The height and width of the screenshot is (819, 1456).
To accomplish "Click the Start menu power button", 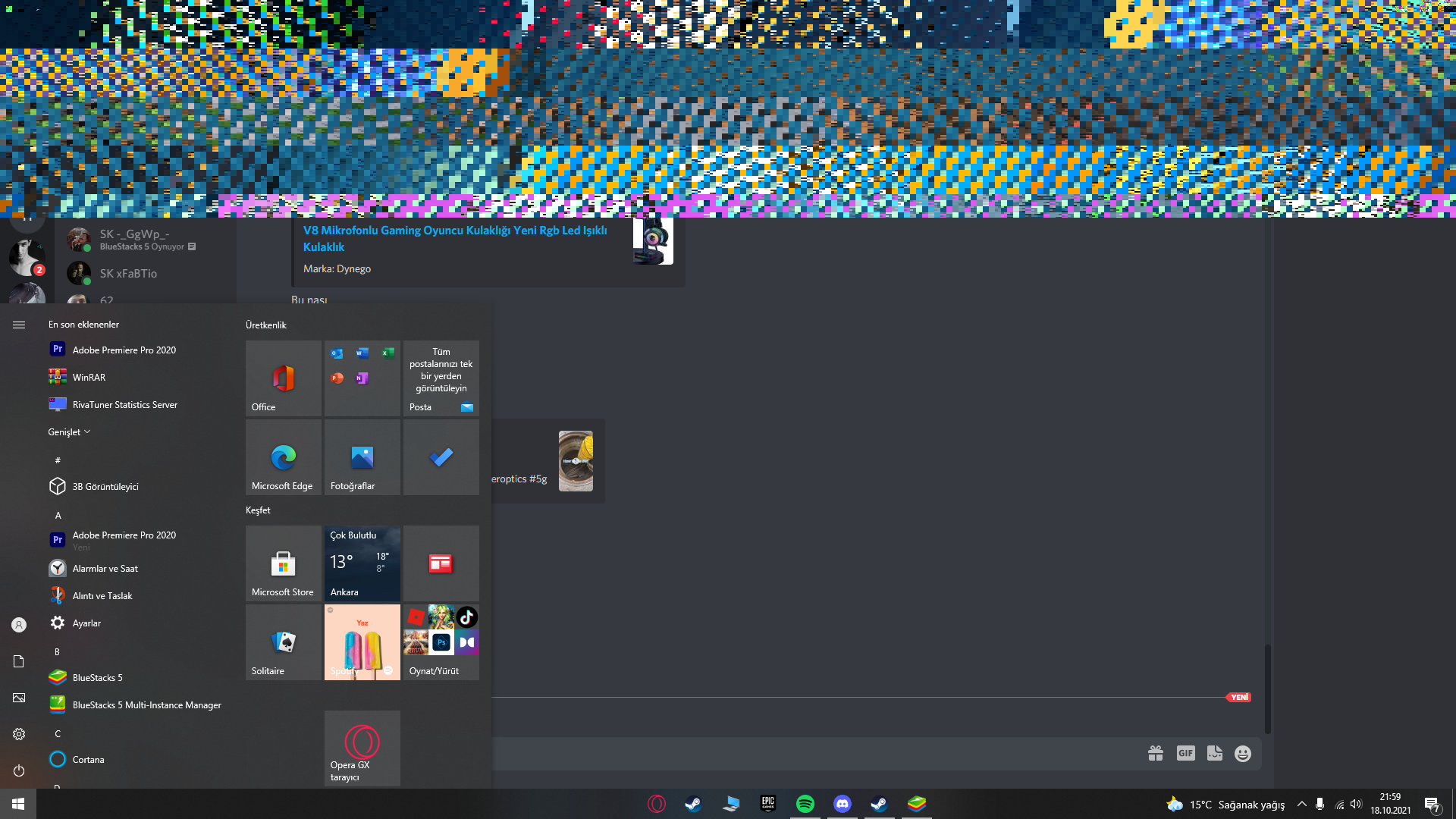I will pyautogui.click(x=19, y=770).
